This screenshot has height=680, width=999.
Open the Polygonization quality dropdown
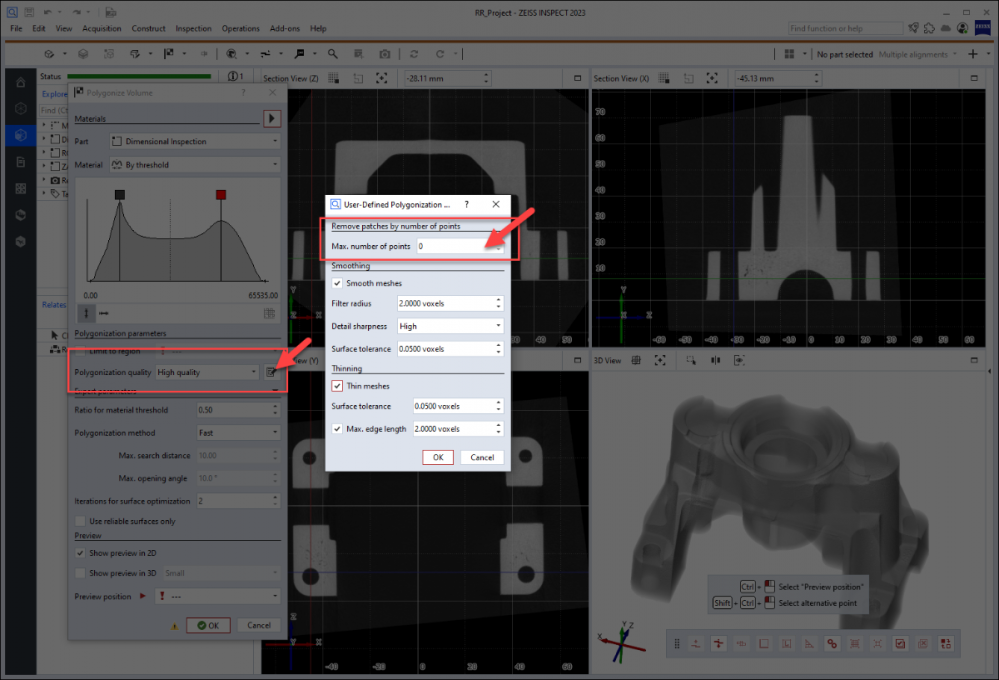click(x=207, y=372)
